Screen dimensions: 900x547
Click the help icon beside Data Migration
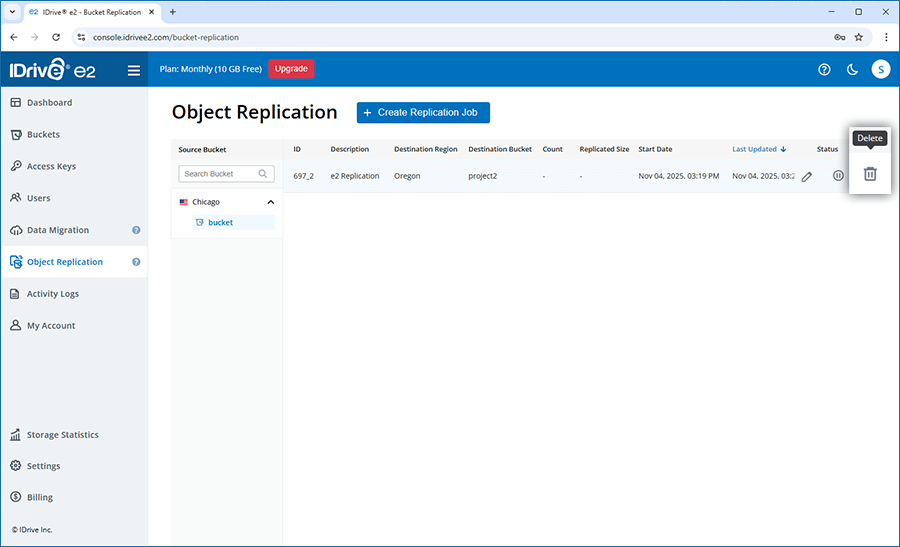pos(136,230)
